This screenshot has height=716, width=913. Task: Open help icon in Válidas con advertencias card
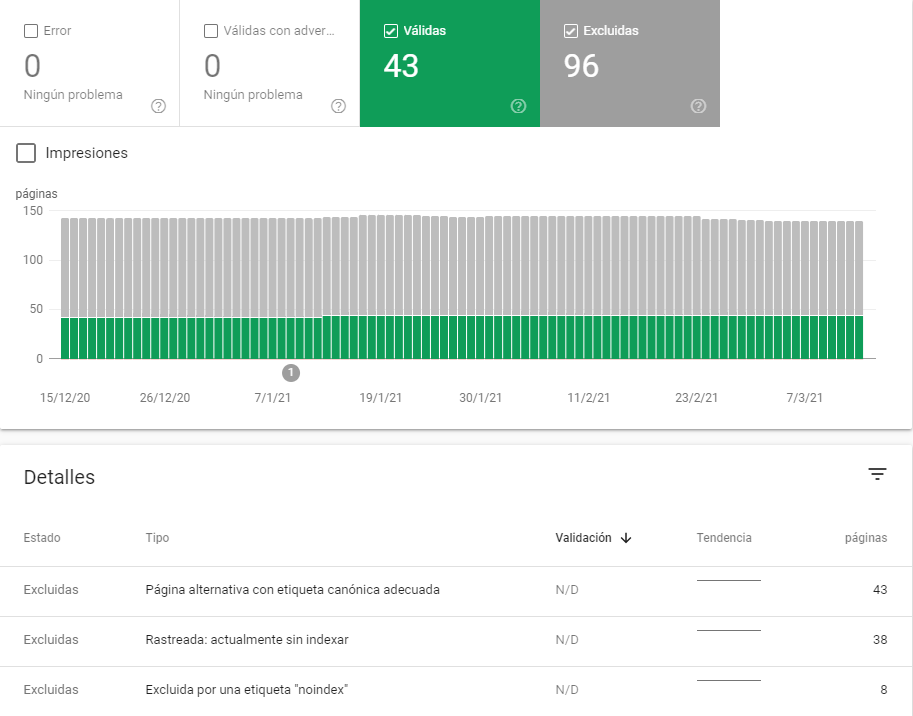click(338, 106)
